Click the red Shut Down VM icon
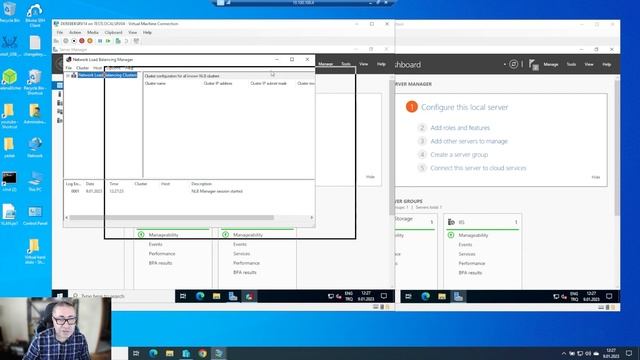The image size is (640, 360). tap(82, 41)
